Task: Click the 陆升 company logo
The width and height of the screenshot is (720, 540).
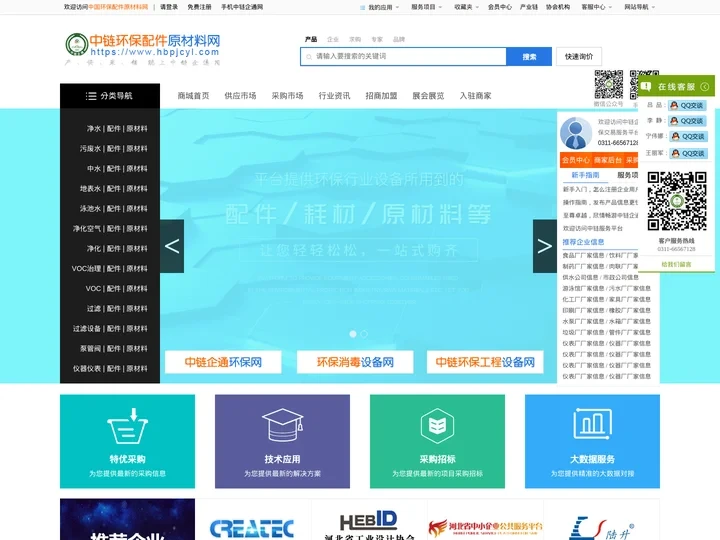Action: click(602, 528)
